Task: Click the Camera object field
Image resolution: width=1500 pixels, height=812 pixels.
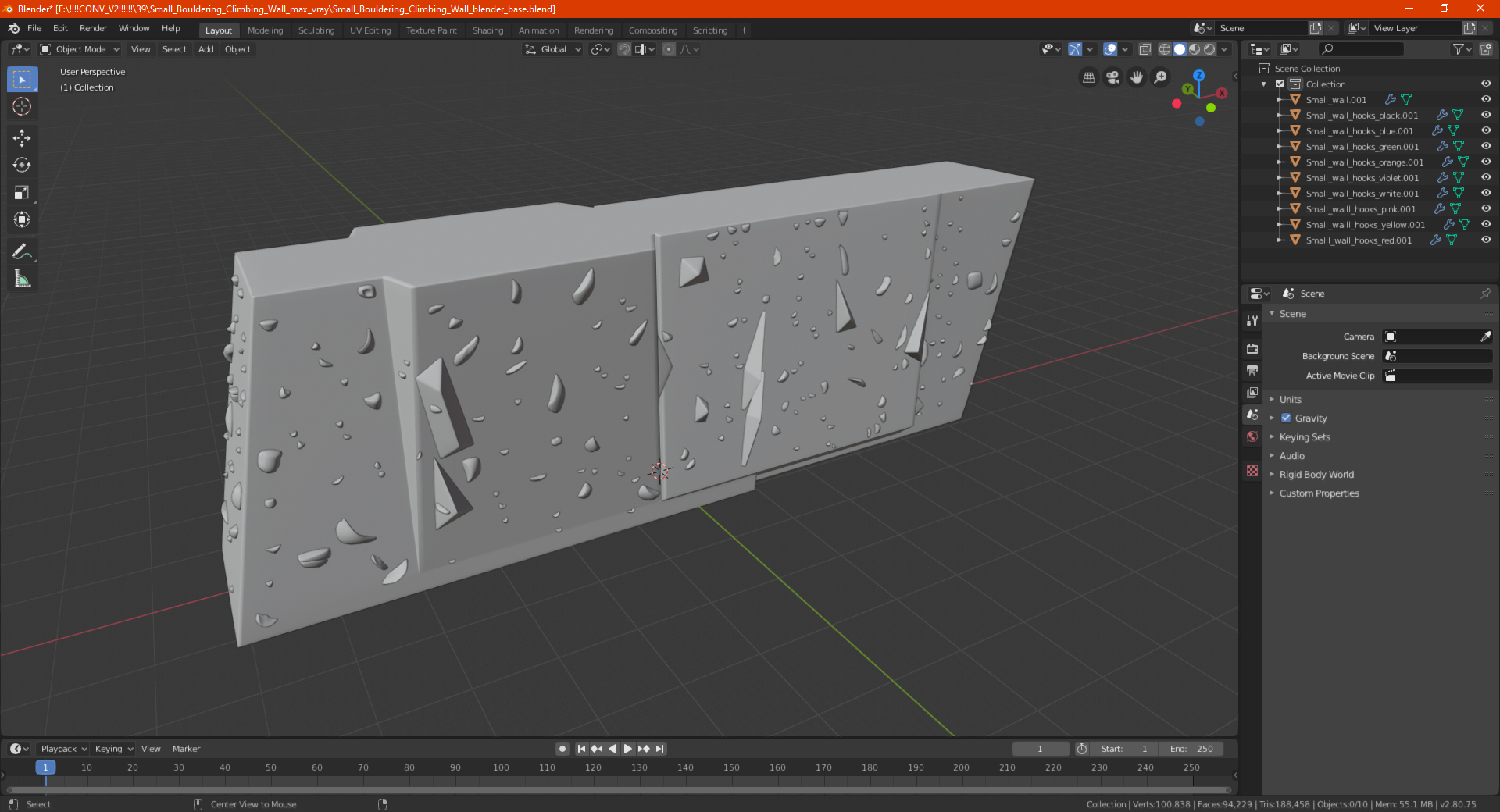Action: click(1430, 337)
